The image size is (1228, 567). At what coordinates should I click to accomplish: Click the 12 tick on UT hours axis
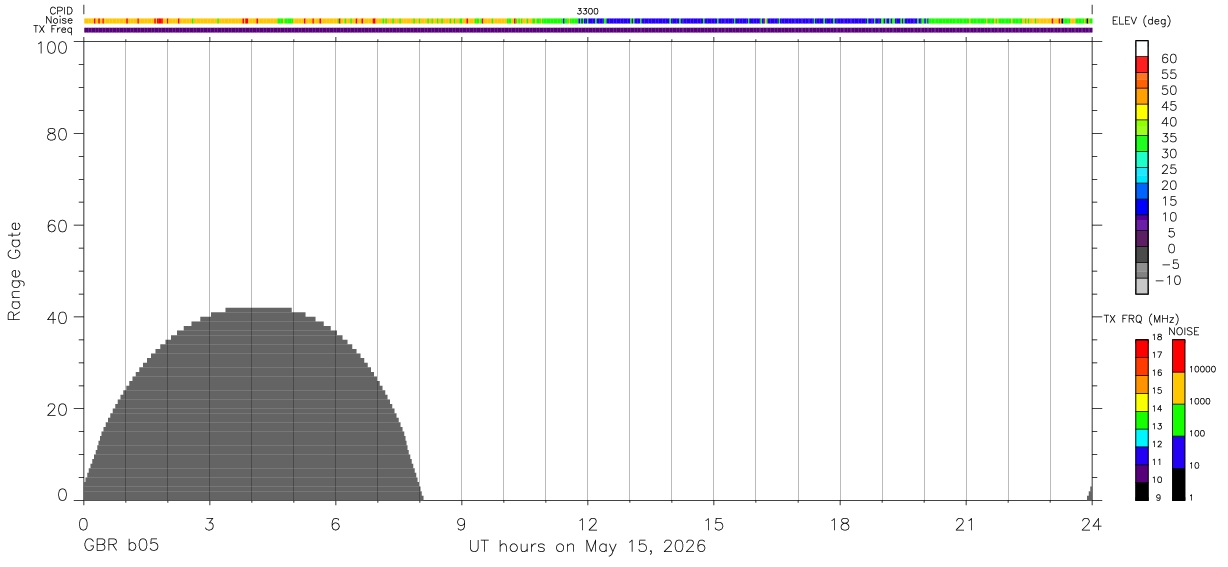(x=588, y=524)
